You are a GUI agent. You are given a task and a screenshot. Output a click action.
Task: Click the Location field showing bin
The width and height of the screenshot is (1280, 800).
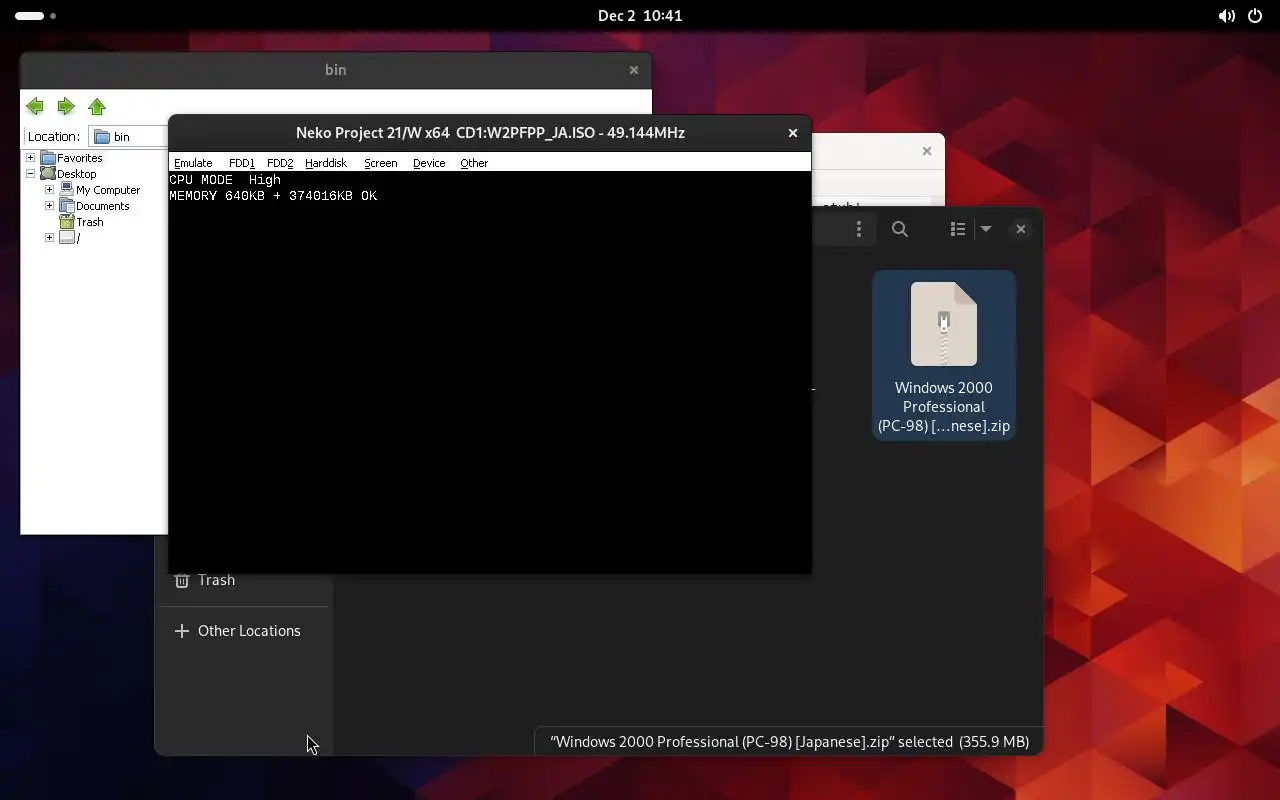(128, 137)
